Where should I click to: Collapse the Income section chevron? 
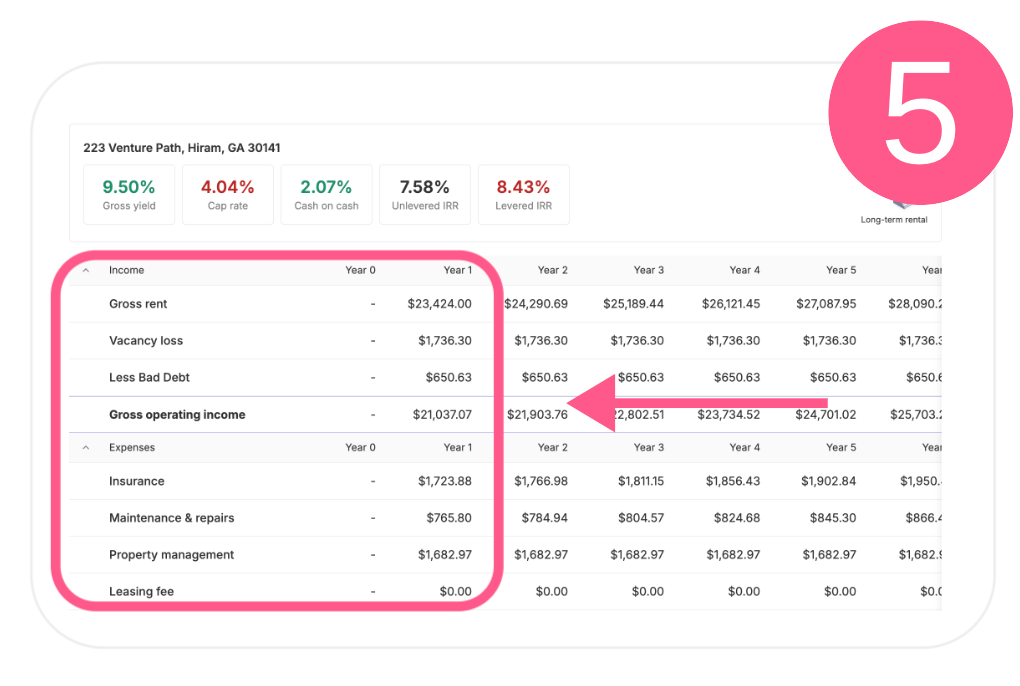pos(86,270)
